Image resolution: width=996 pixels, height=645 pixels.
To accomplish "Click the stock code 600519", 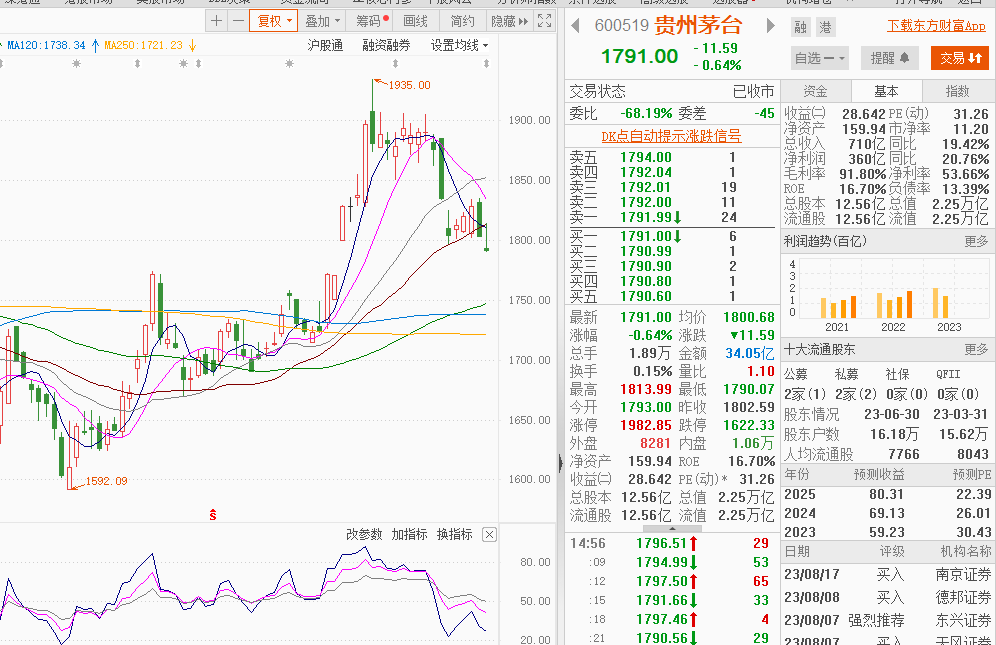I will pos(621,26).
